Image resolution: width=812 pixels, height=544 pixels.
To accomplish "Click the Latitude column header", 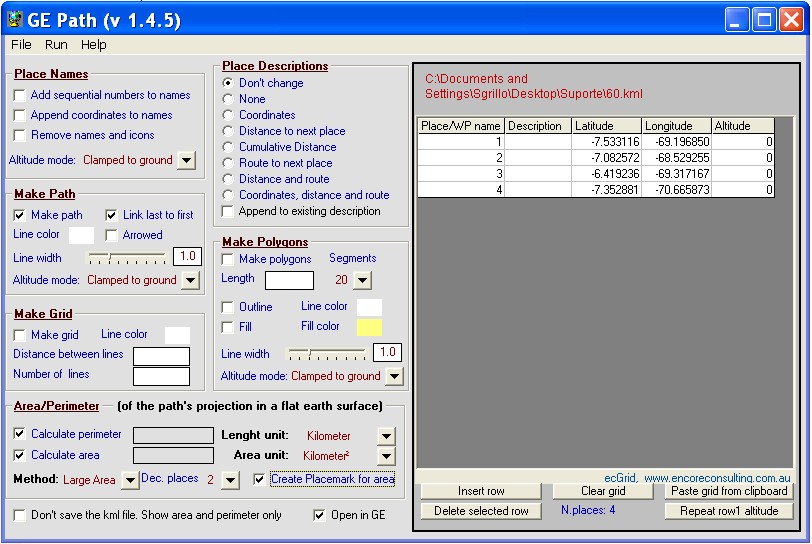I will (x=606, y=126).
